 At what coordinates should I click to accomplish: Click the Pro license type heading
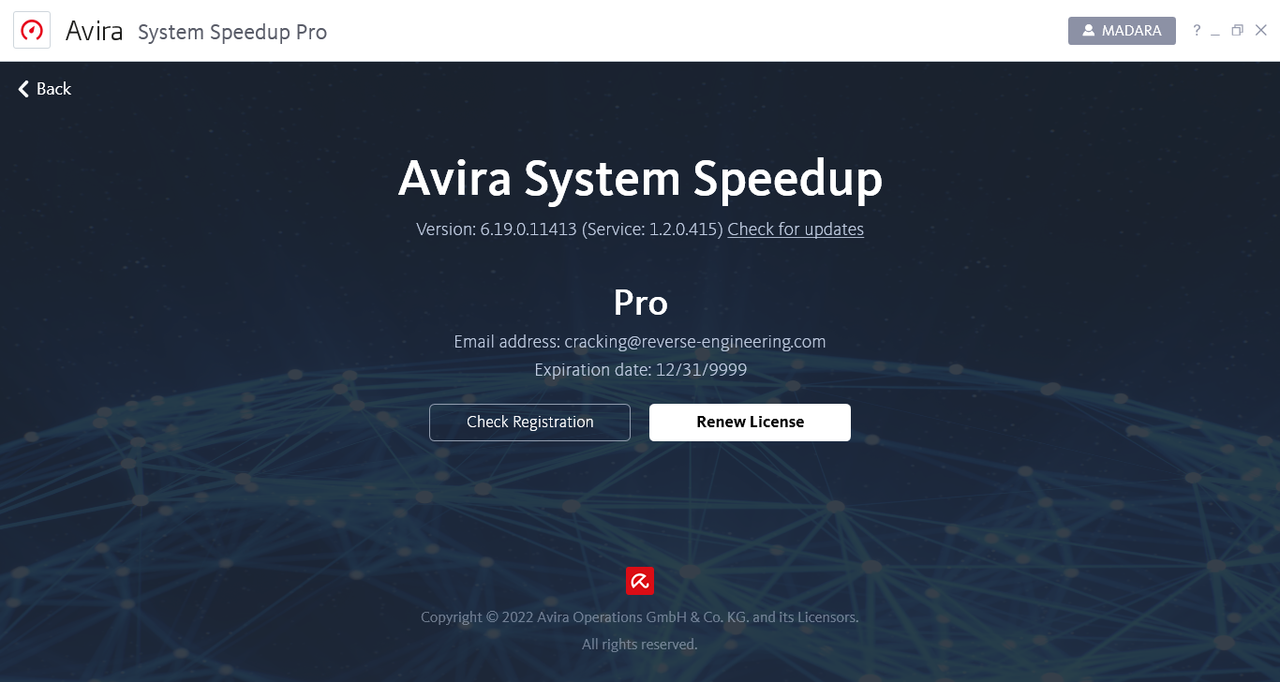click(640, 302)
